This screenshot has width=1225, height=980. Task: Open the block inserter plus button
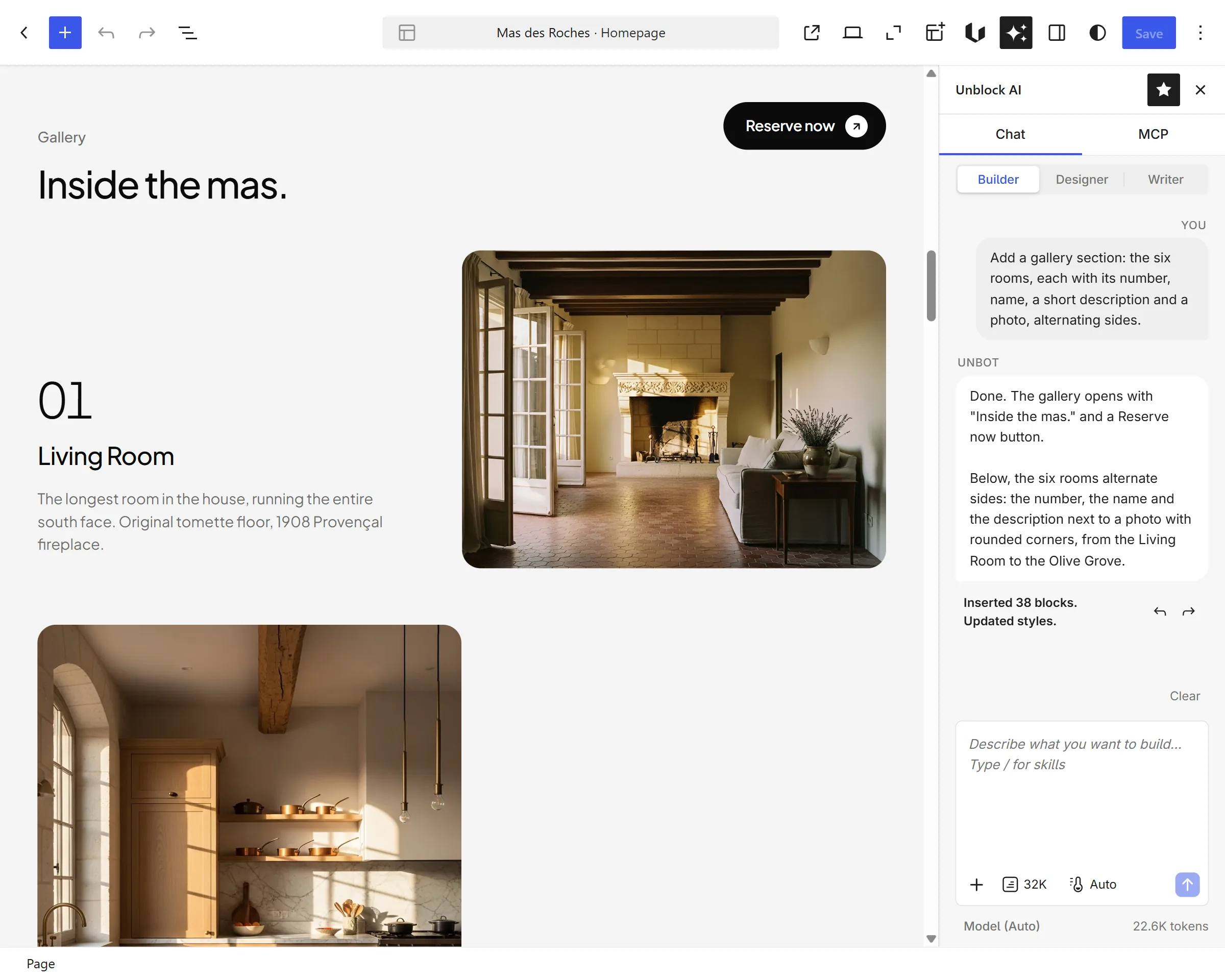(65, 33)
